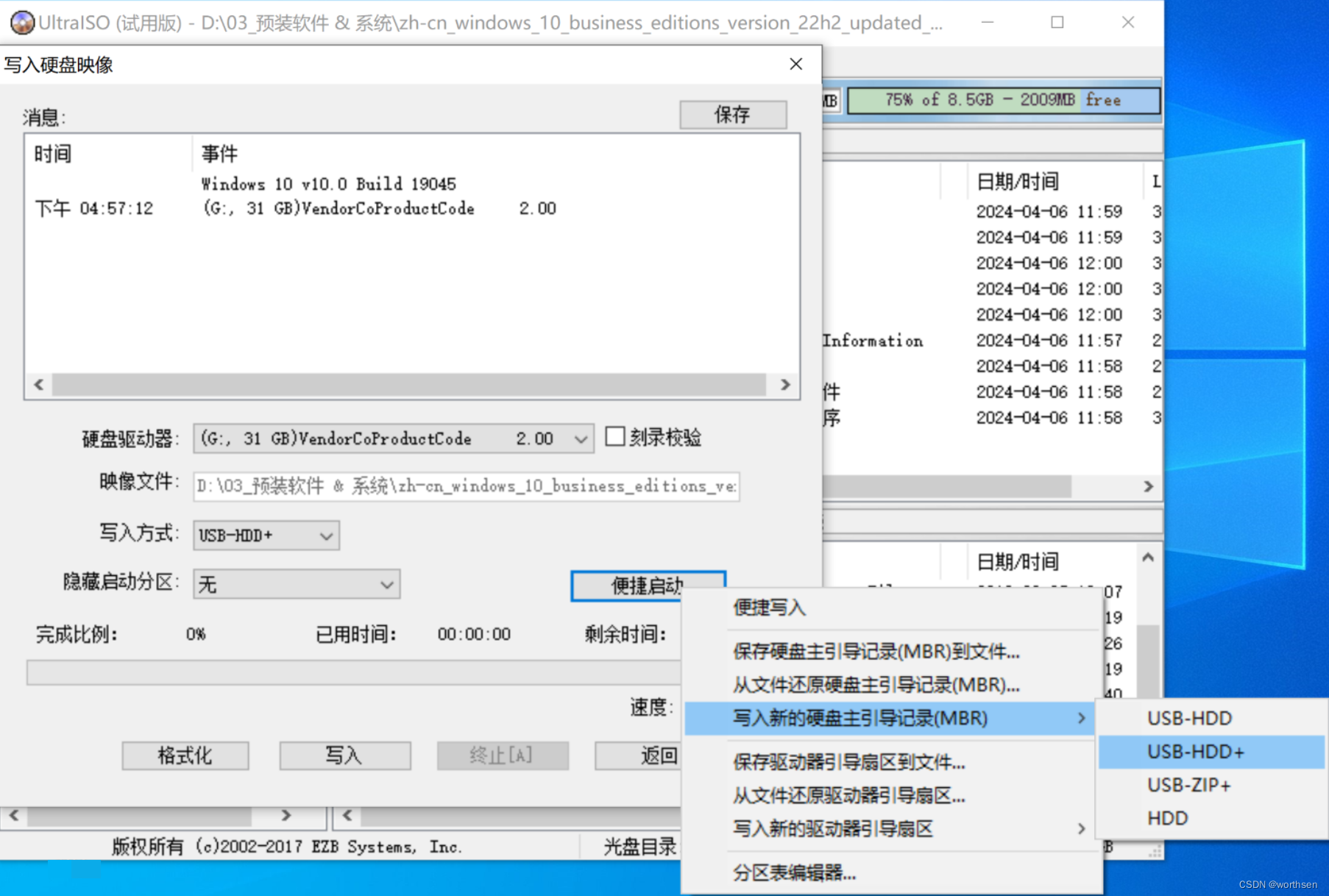The width and height of the screenshot is (1329, 896).
Task: Open the 硬盘驱动器 drive dropdown
Action: (x=394, y=439)
